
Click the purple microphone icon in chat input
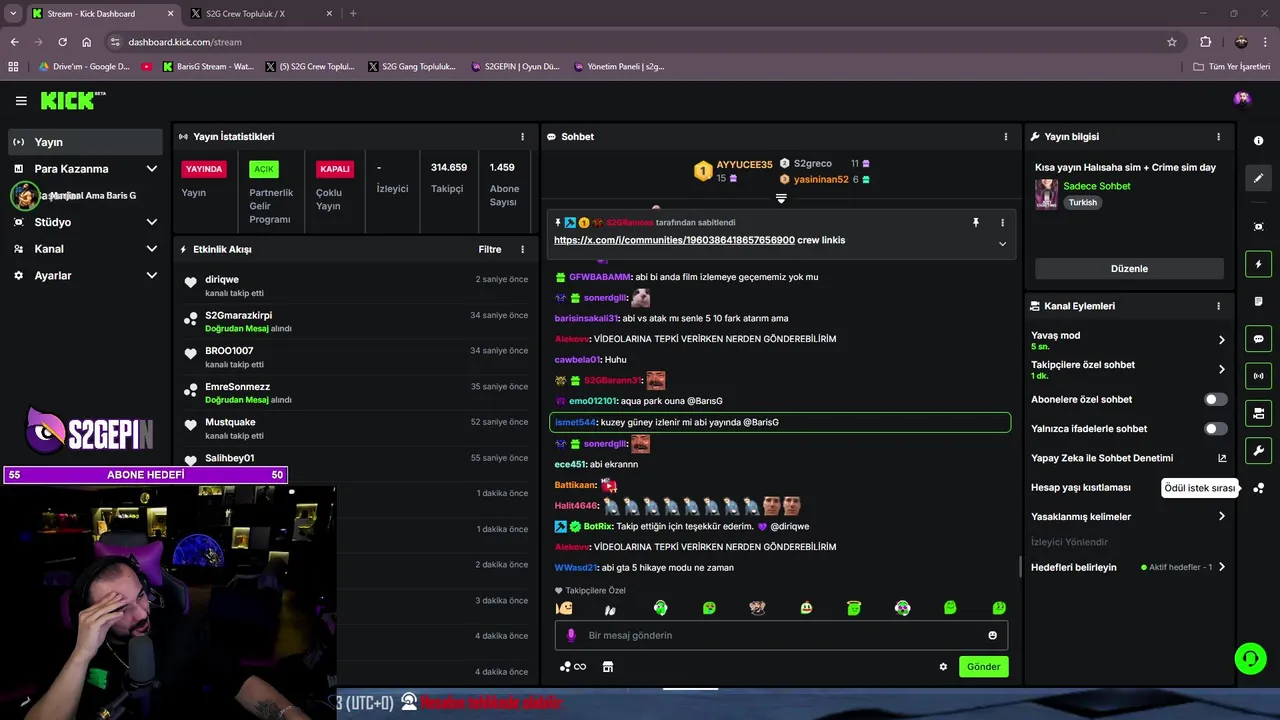point(572,635)
